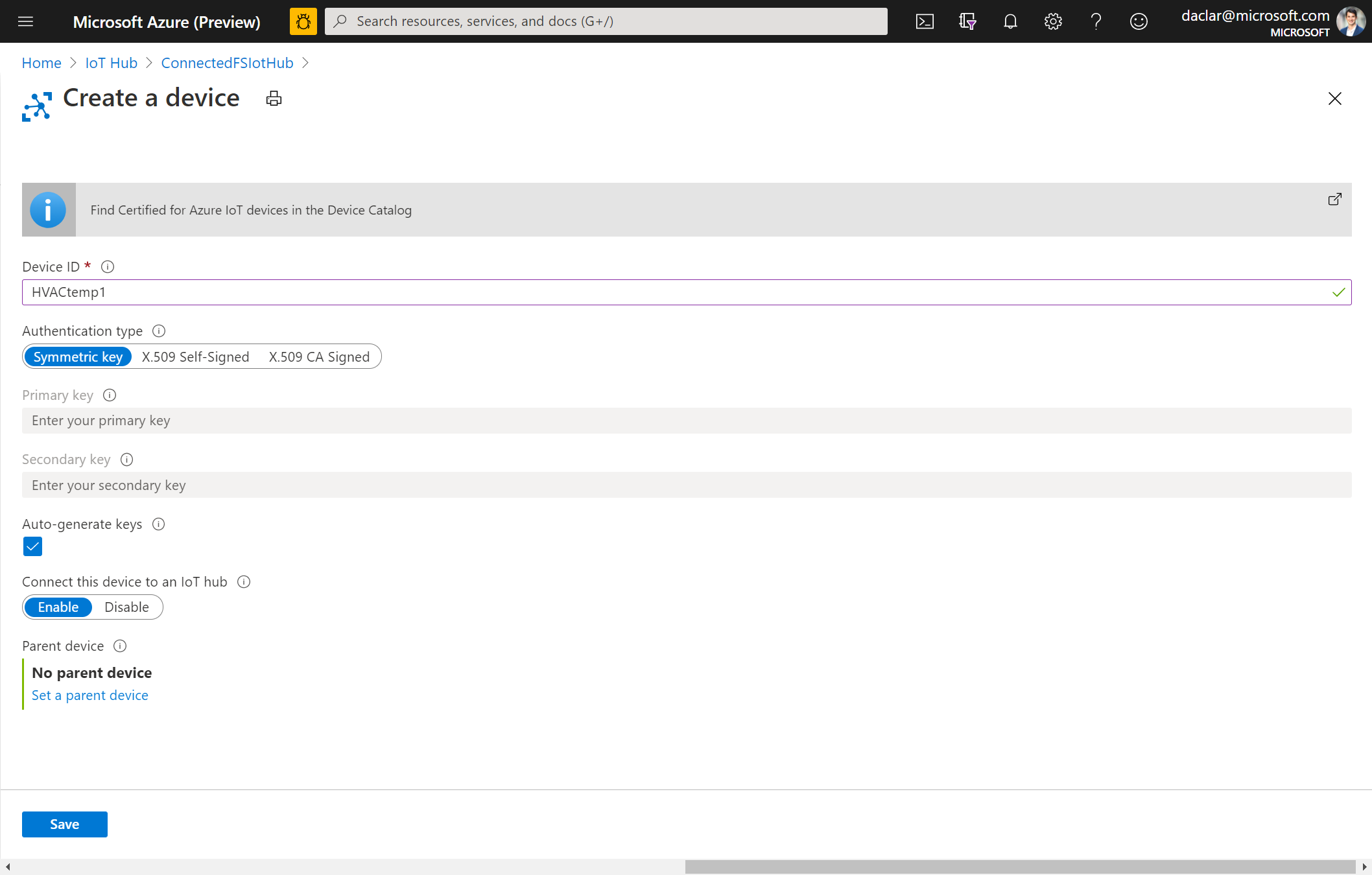
Task: Click the Azure preview banner icon
Action: 303,21
